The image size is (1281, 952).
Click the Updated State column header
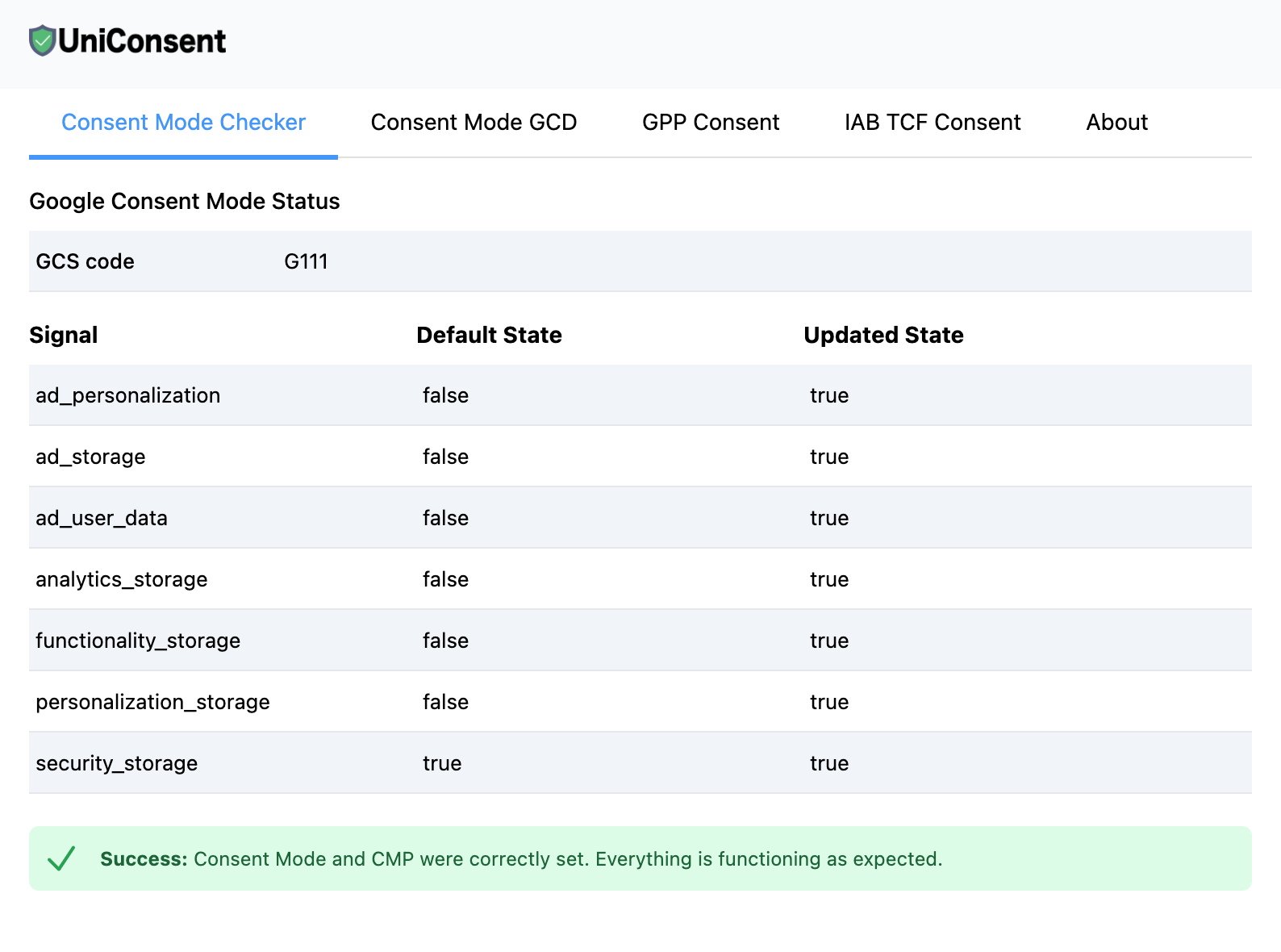[883, 335]
